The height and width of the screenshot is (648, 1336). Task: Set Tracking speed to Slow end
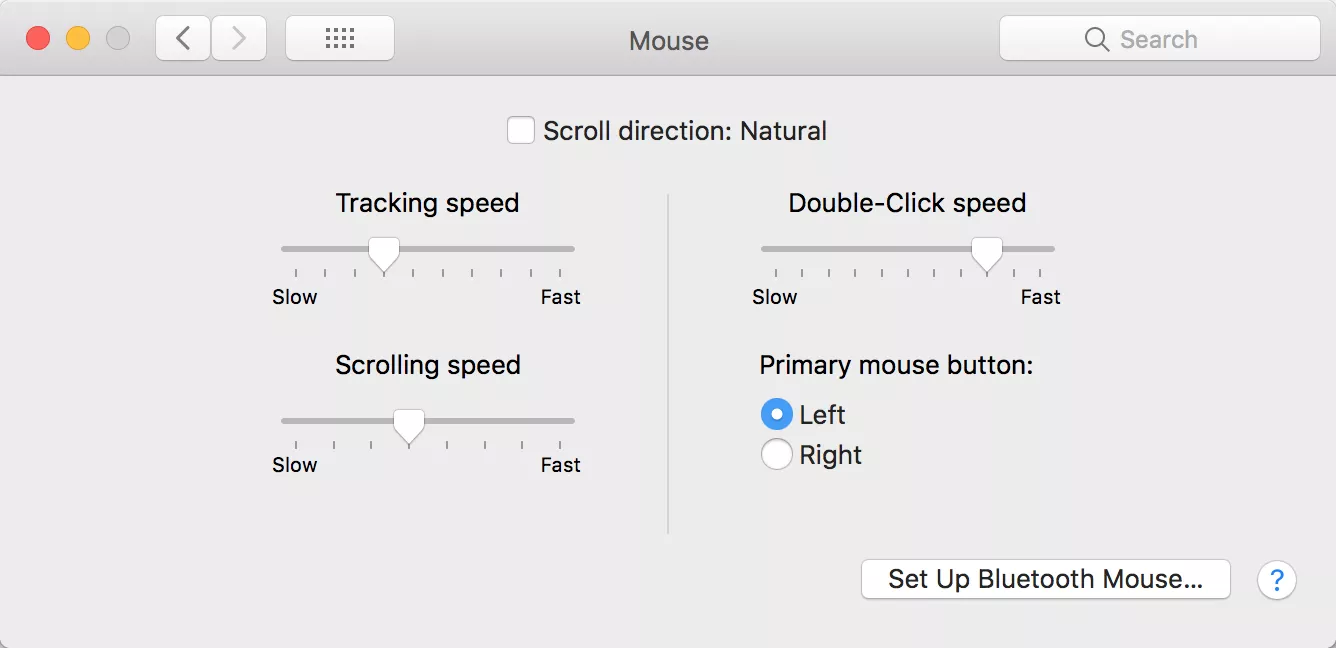pyautogui.click(x=296, y=249)
